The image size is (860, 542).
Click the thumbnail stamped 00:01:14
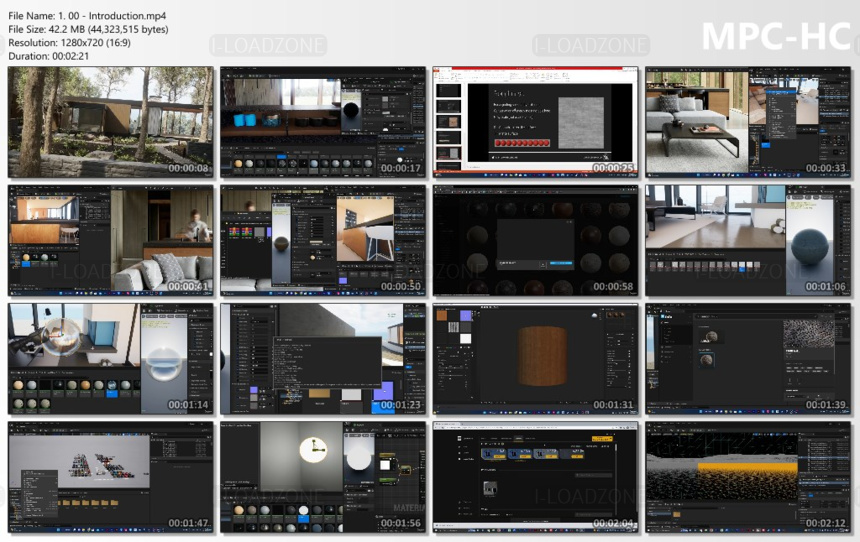pos(111,359)
